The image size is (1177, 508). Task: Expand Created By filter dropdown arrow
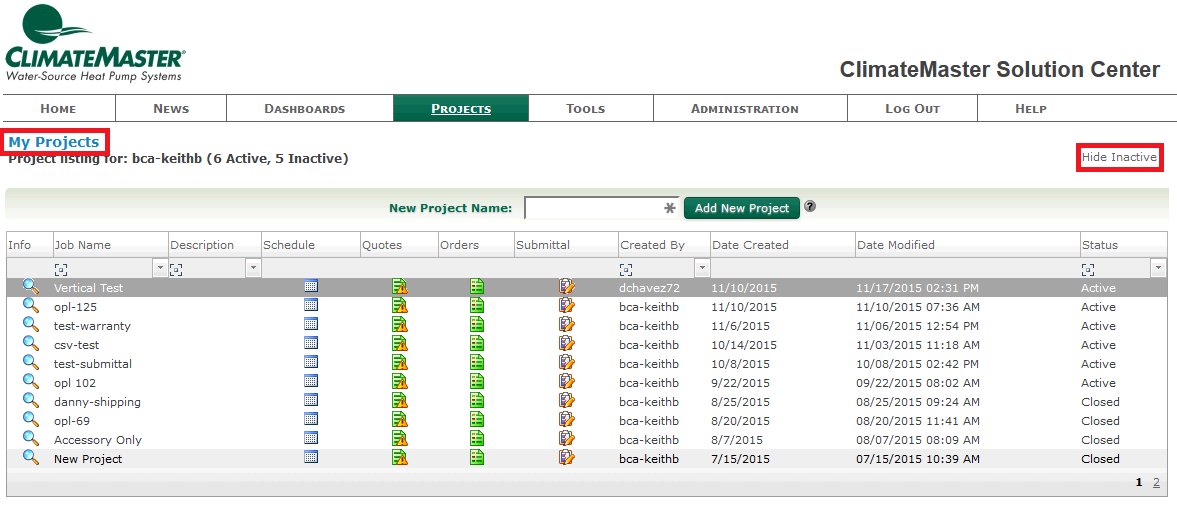coord(703,268)
